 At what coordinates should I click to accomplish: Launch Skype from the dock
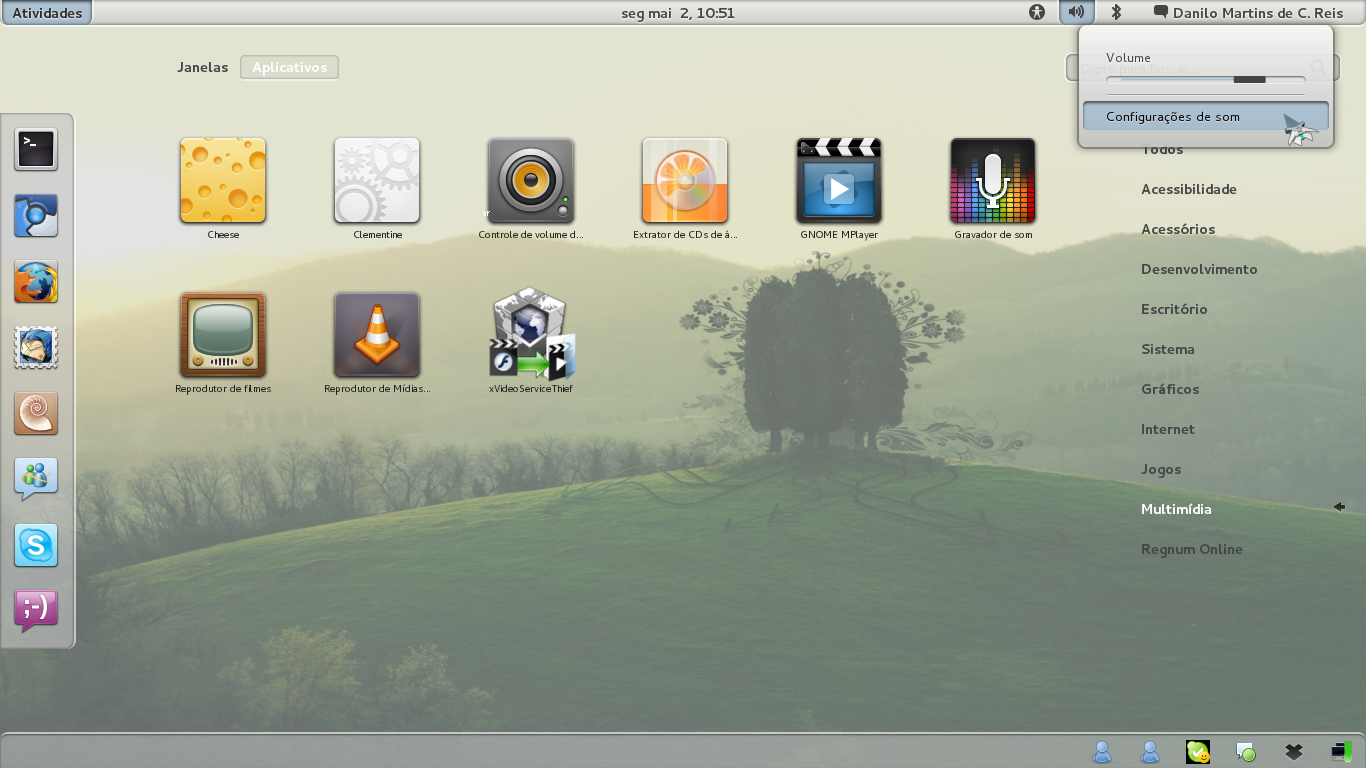coord(36,545)
